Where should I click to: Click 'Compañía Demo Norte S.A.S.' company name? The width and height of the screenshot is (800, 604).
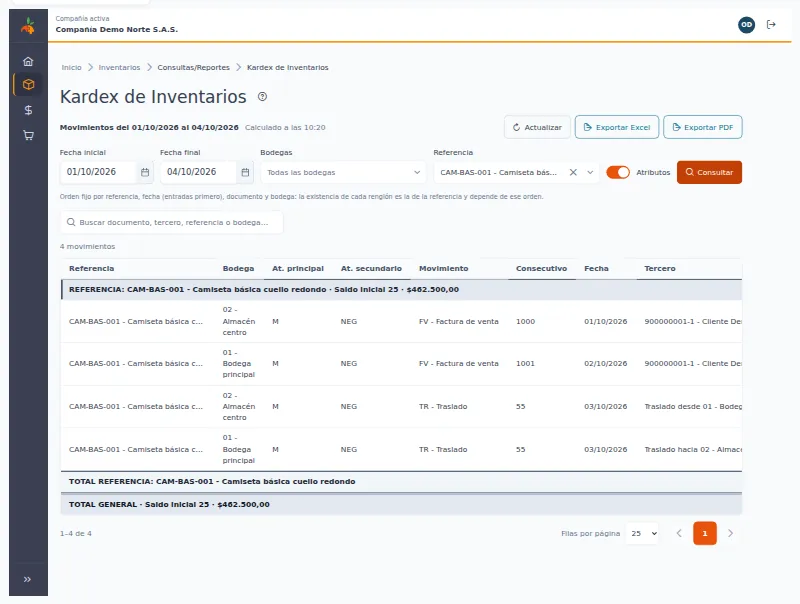[x=117, y=30]
